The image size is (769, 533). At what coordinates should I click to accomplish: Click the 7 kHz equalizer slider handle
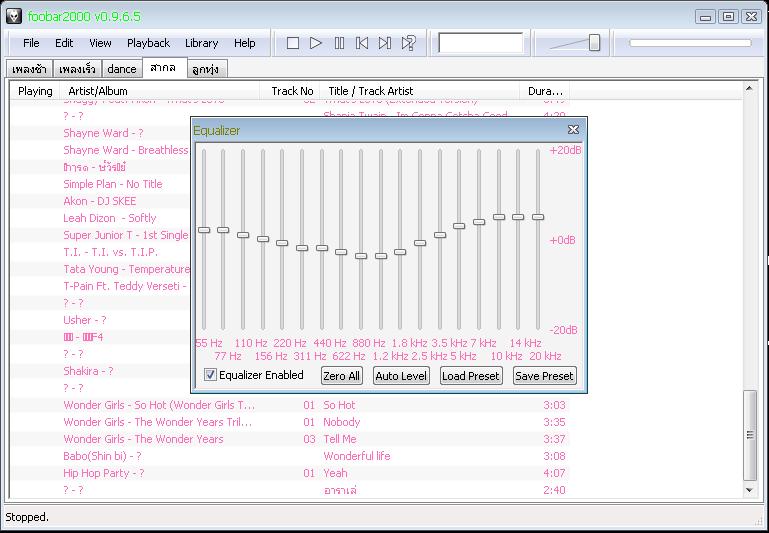click(479, 222)
